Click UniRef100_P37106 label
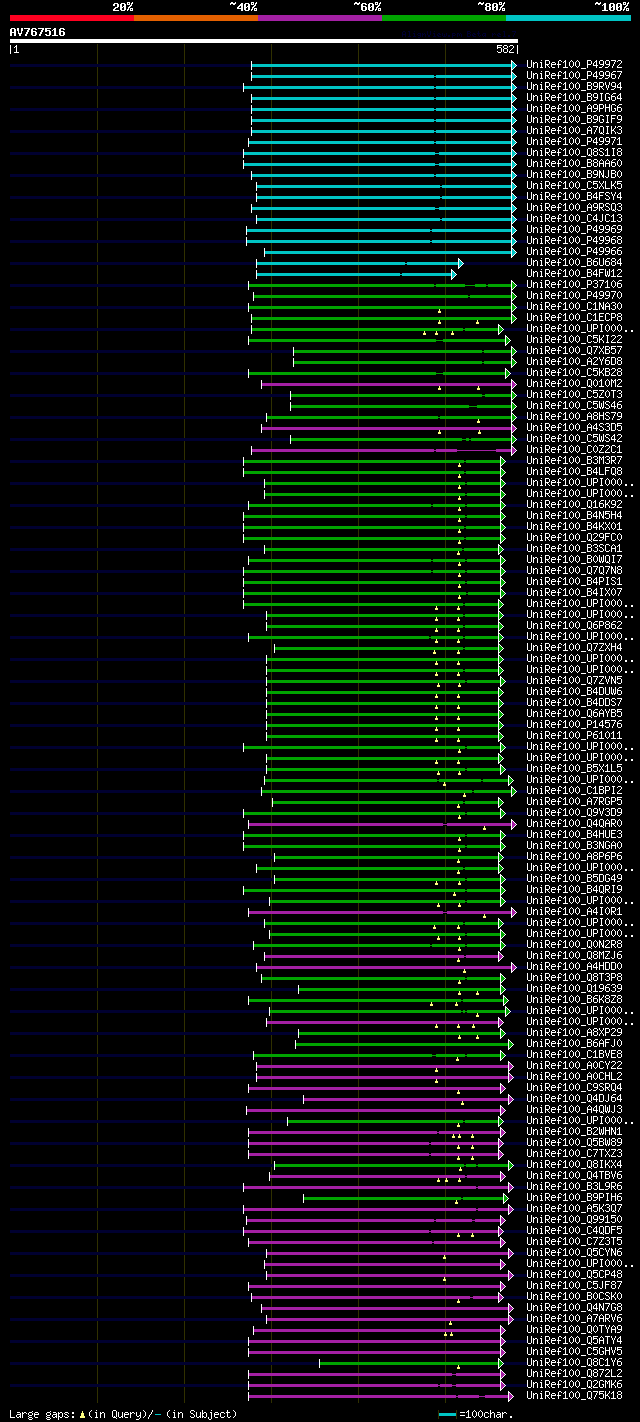This screenshot has height=1422, width=640. pos(574,284)
